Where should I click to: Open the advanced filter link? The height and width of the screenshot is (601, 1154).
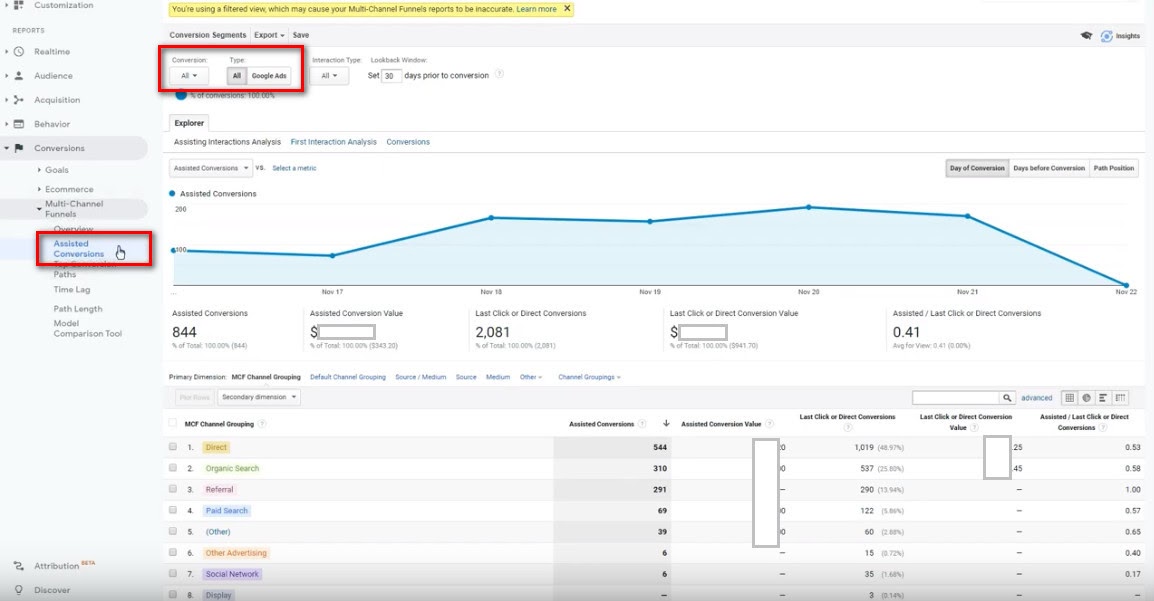point(1036,398)
